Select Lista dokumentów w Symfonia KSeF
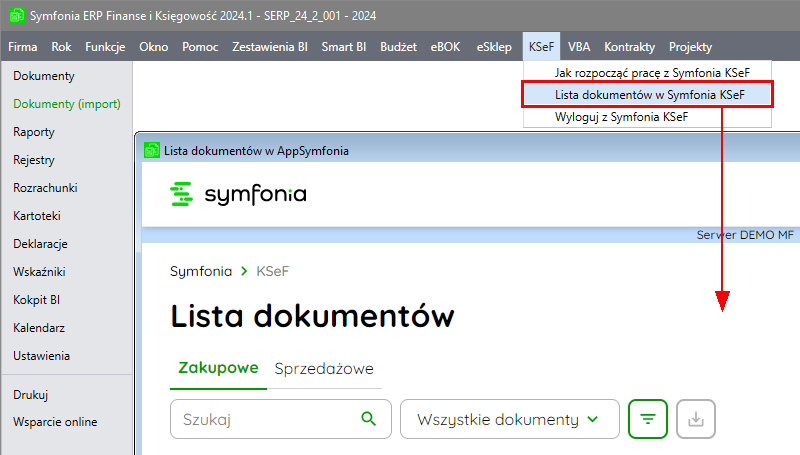This screenshot has height=455, width=800. pyautogui.click(x=649, y=95)
